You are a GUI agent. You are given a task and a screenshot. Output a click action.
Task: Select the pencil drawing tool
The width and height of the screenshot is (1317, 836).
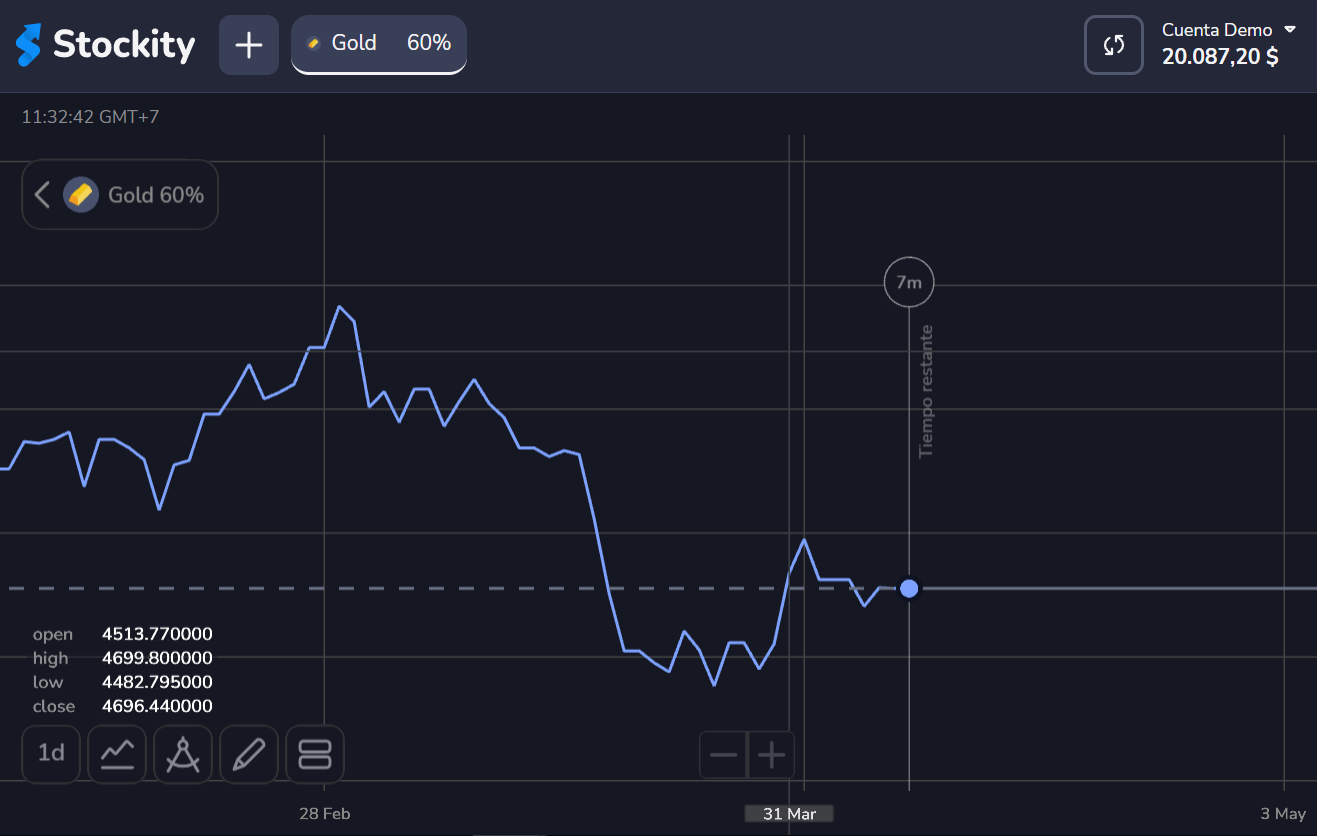249,754
